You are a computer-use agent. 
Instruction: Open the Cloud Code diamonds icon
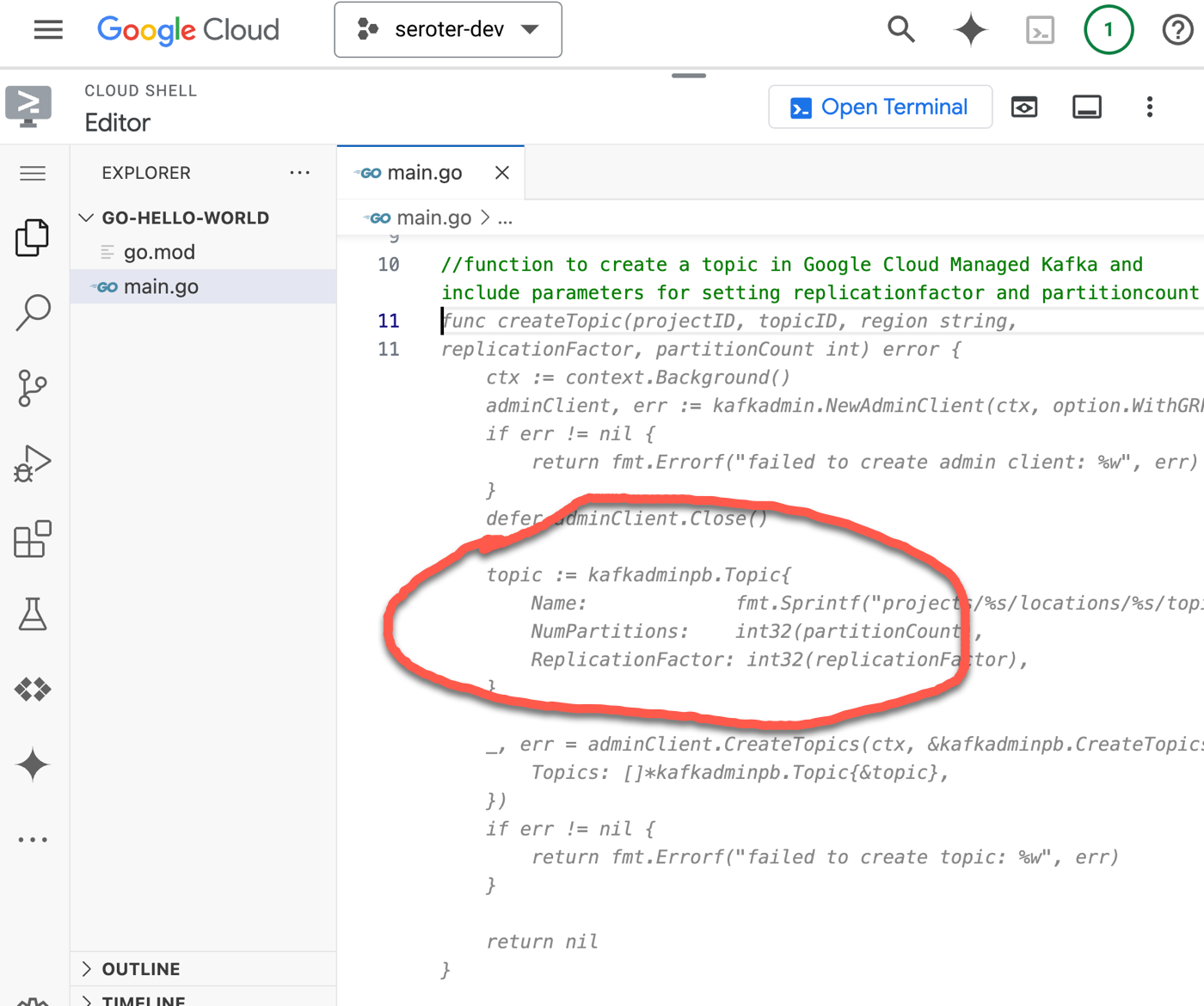pyautogui.click(x=33, y=689)
